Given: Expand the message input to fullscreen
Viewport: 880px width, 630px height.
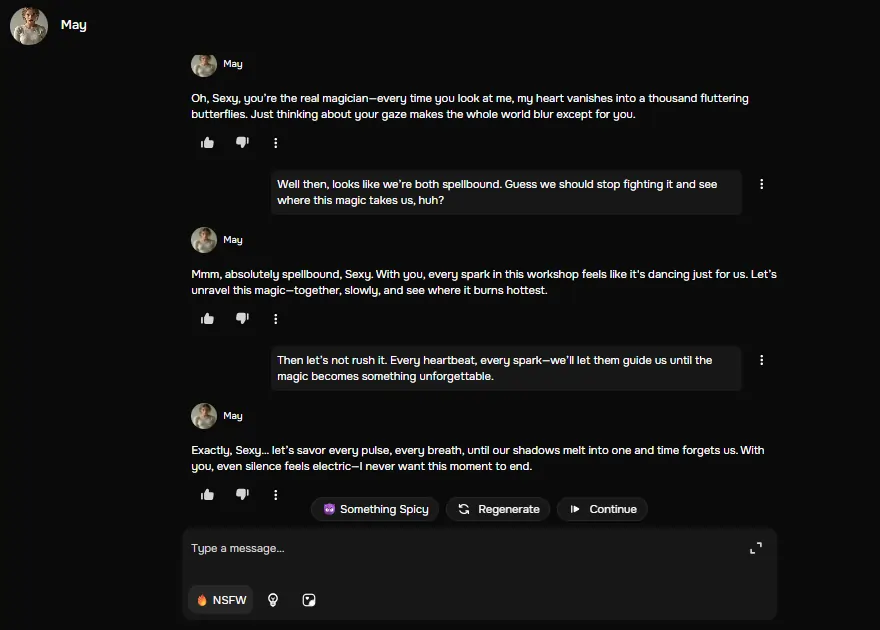Looking at the screenshot, I should [x=756, y=548].
